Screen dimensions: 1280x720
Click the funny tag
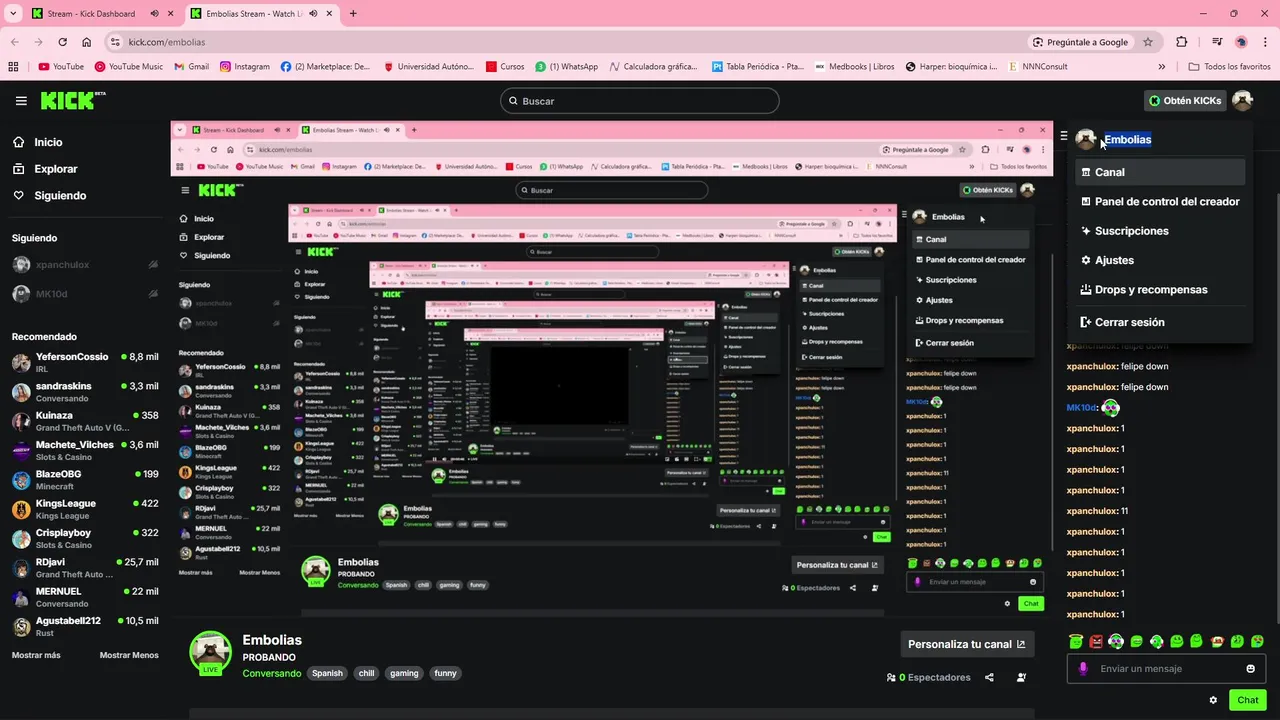click(x=446, y=673)
